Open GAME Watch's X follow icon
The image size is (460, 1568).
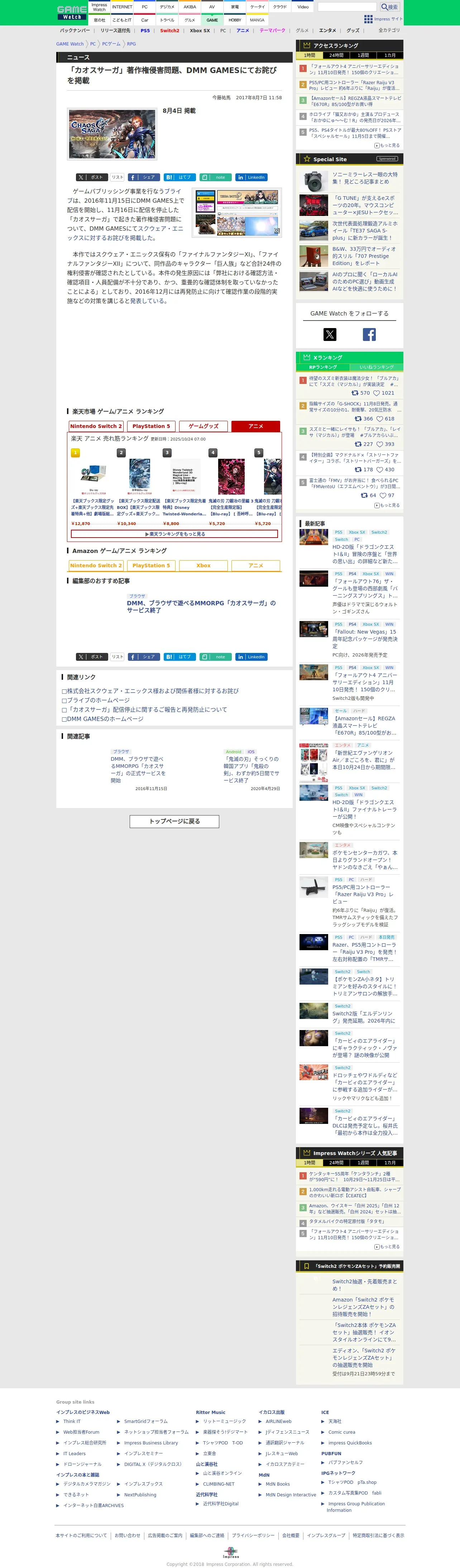coord(330,334)
